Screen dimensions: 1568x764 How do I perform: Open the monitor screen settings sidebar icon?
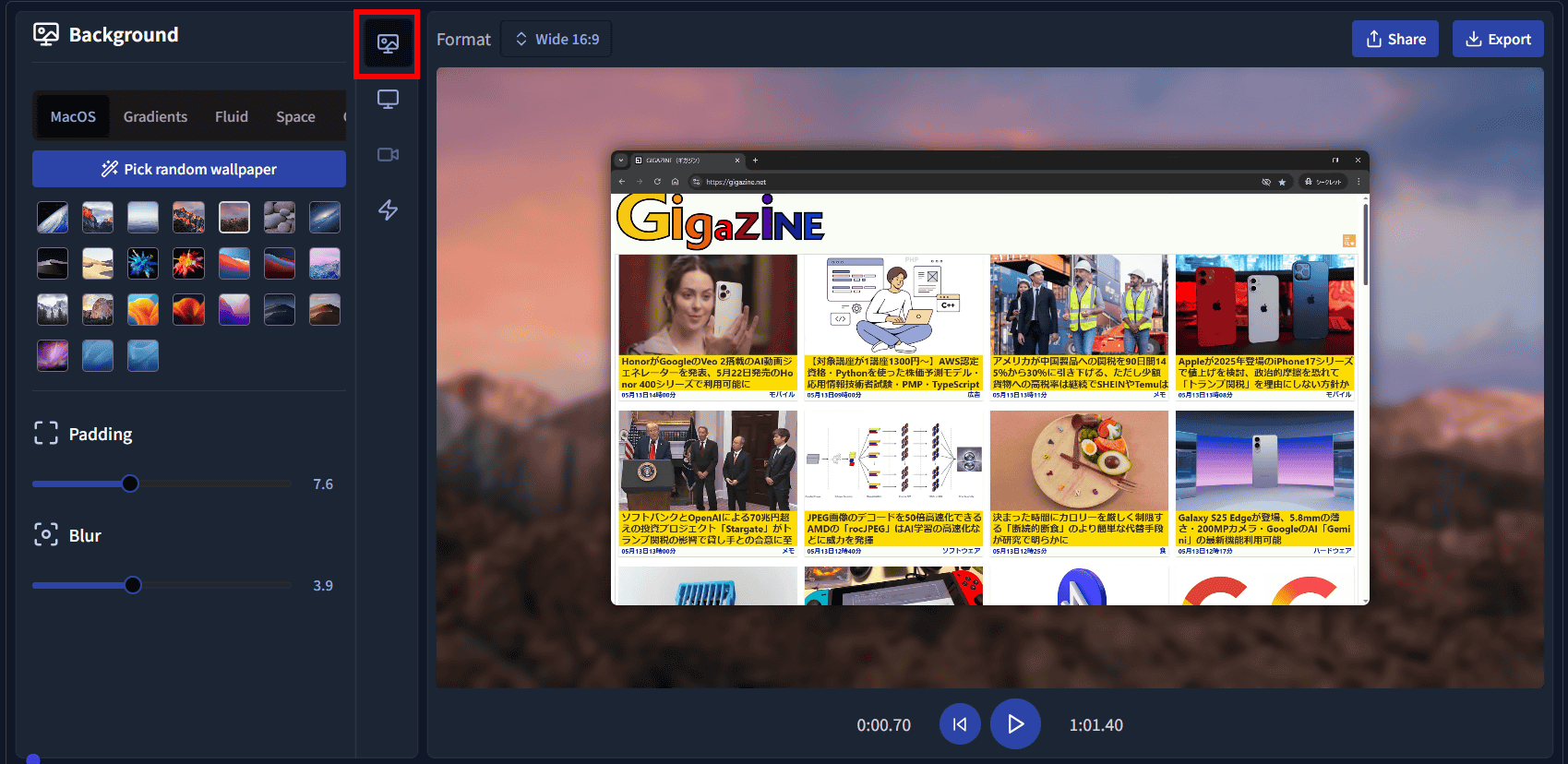tap(388, 99)
